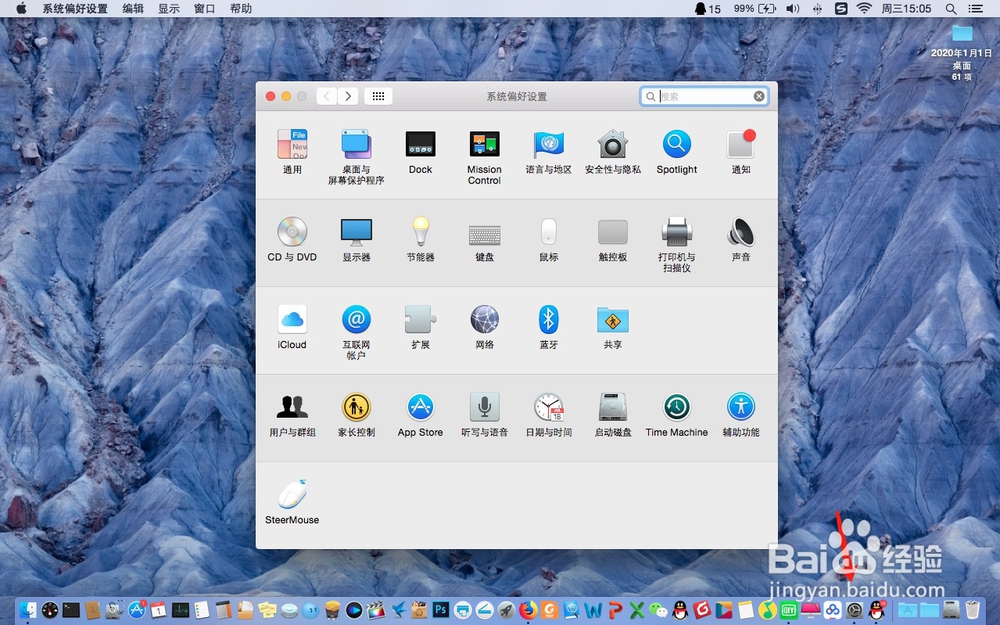Image resolution: width=1000 pixels, height=625 pixels.
Task: Open the 系统偏好设置 menu
Action: coord(75,8)
